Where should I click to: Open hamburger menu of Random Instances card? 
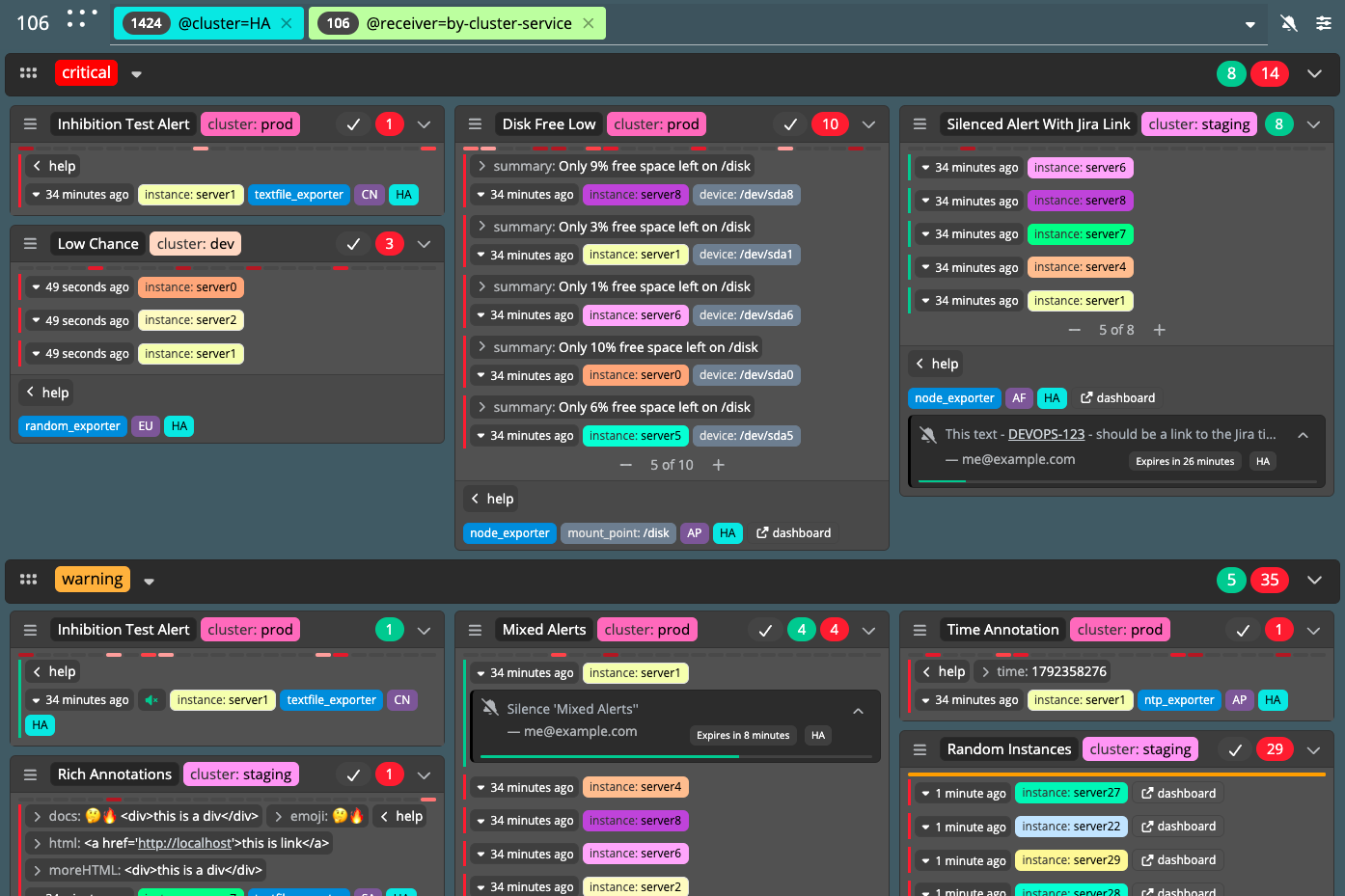point(920,749)
